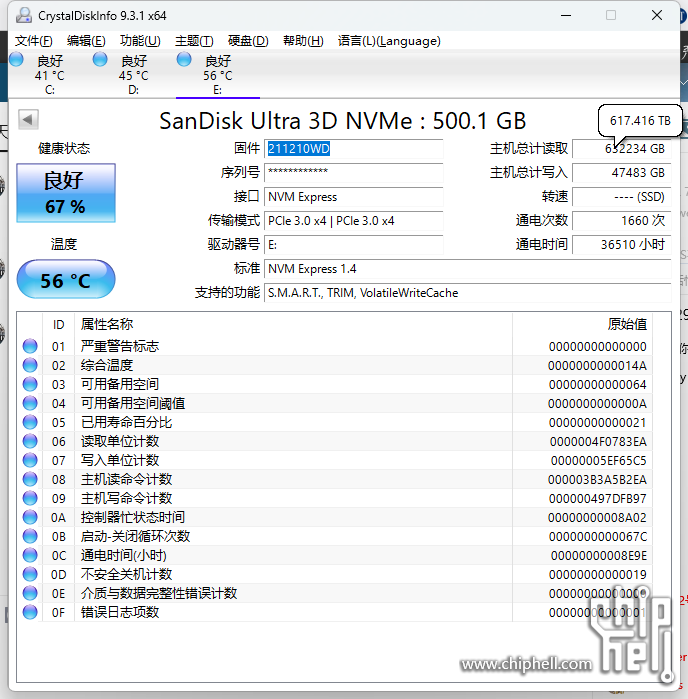Click status orb for attribute 01 严重警告标志

tap(30, 346)
